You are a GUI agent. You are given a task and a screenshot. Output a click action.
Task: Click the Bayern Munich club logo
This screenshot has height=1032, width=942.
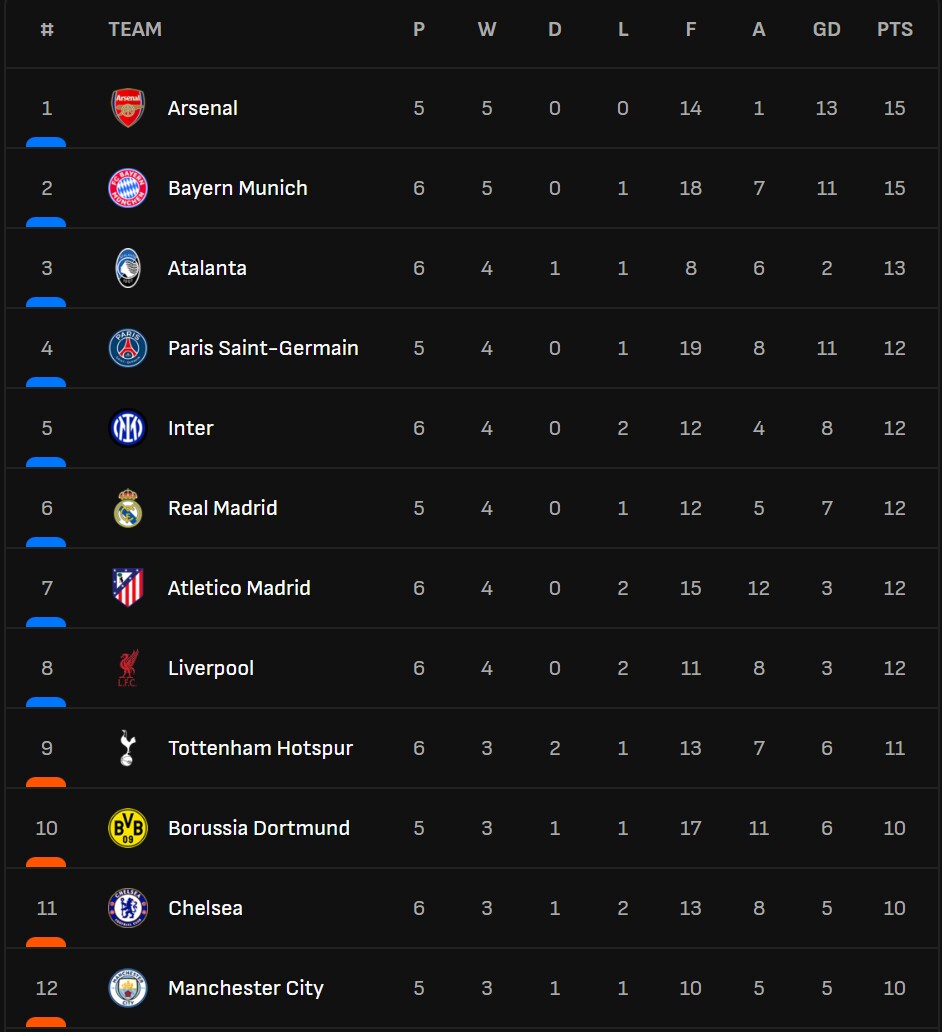click(x=128, y=188)
